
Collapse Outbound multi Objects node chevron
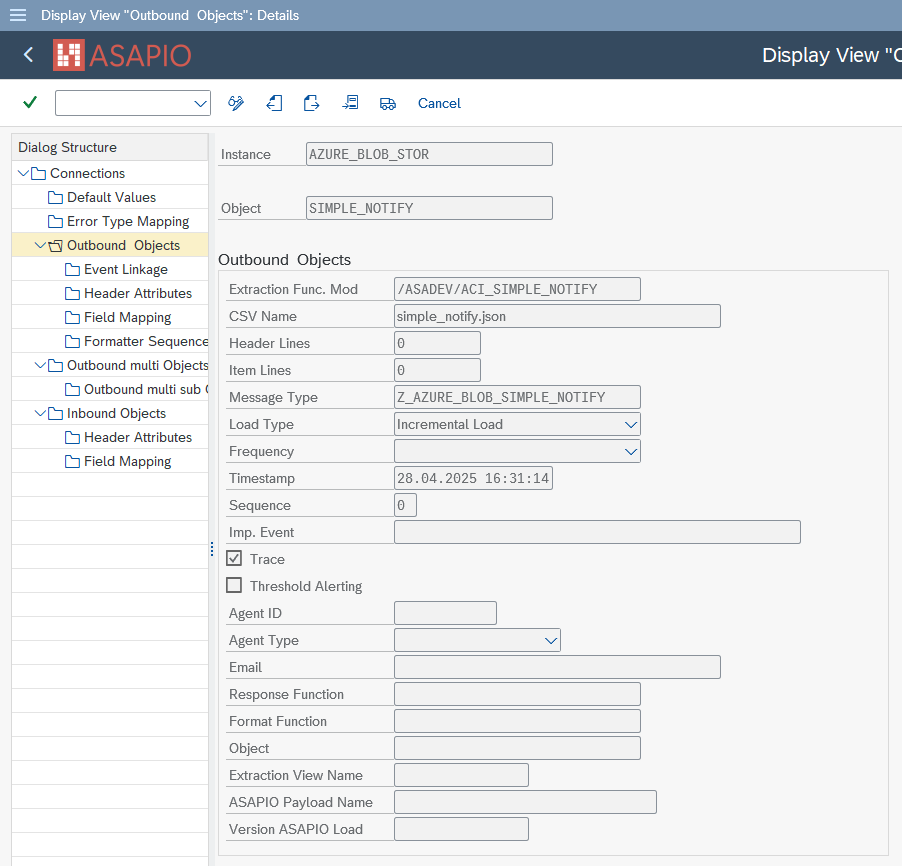point(40,365)
